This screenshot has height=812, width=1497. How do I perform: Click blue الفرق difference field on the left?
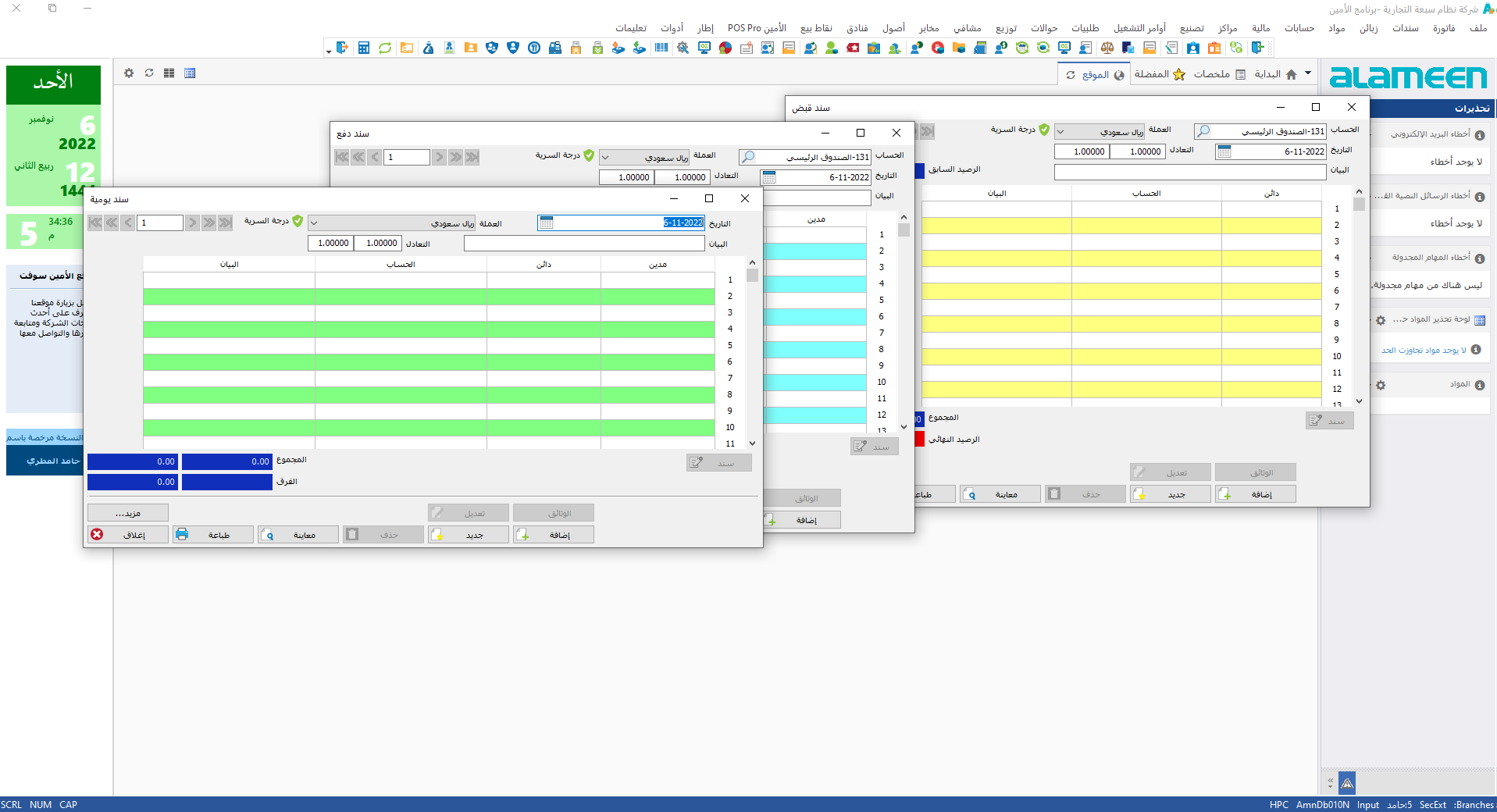point(133,482)
